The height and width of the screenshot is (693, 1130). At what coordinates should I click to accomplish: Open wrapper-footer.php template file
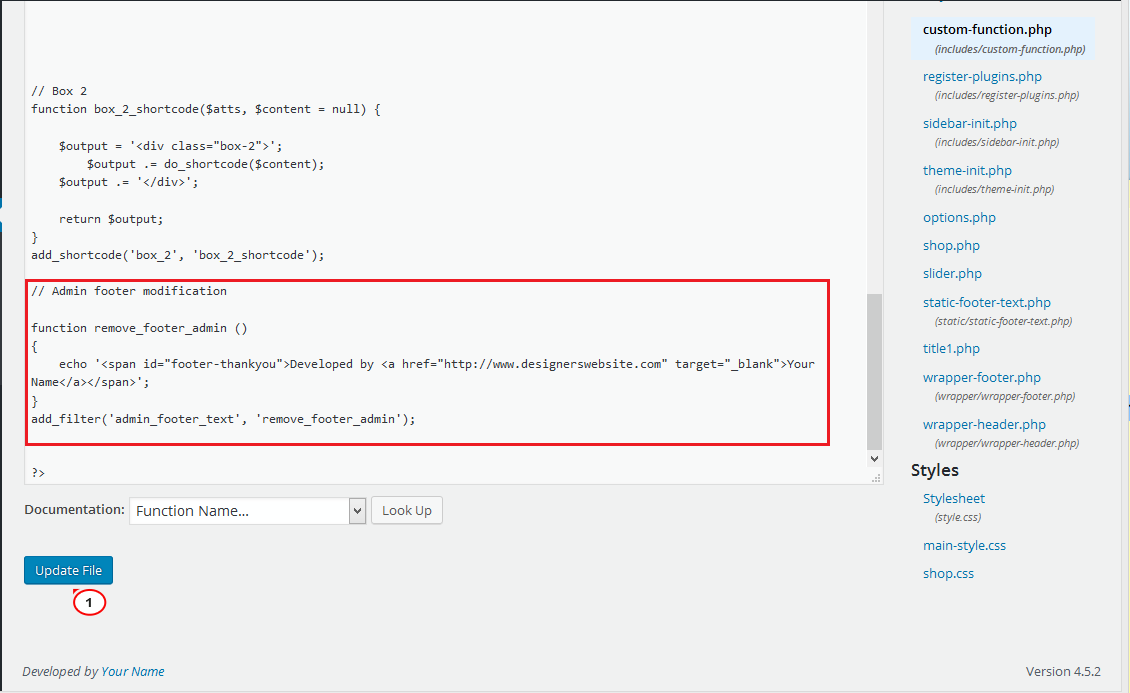pyautogui.click(x=982, y=377)
